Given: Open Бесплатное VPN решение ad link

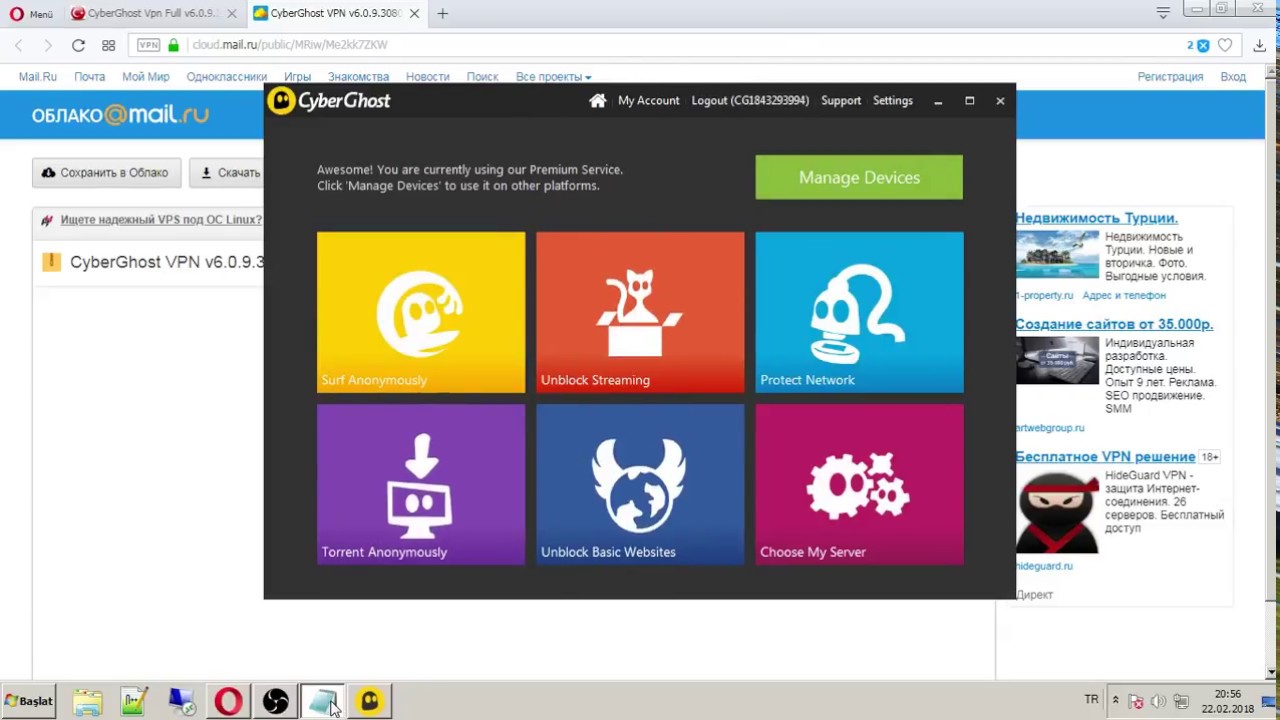Looking at the screenshot, I should point(1105,456).
